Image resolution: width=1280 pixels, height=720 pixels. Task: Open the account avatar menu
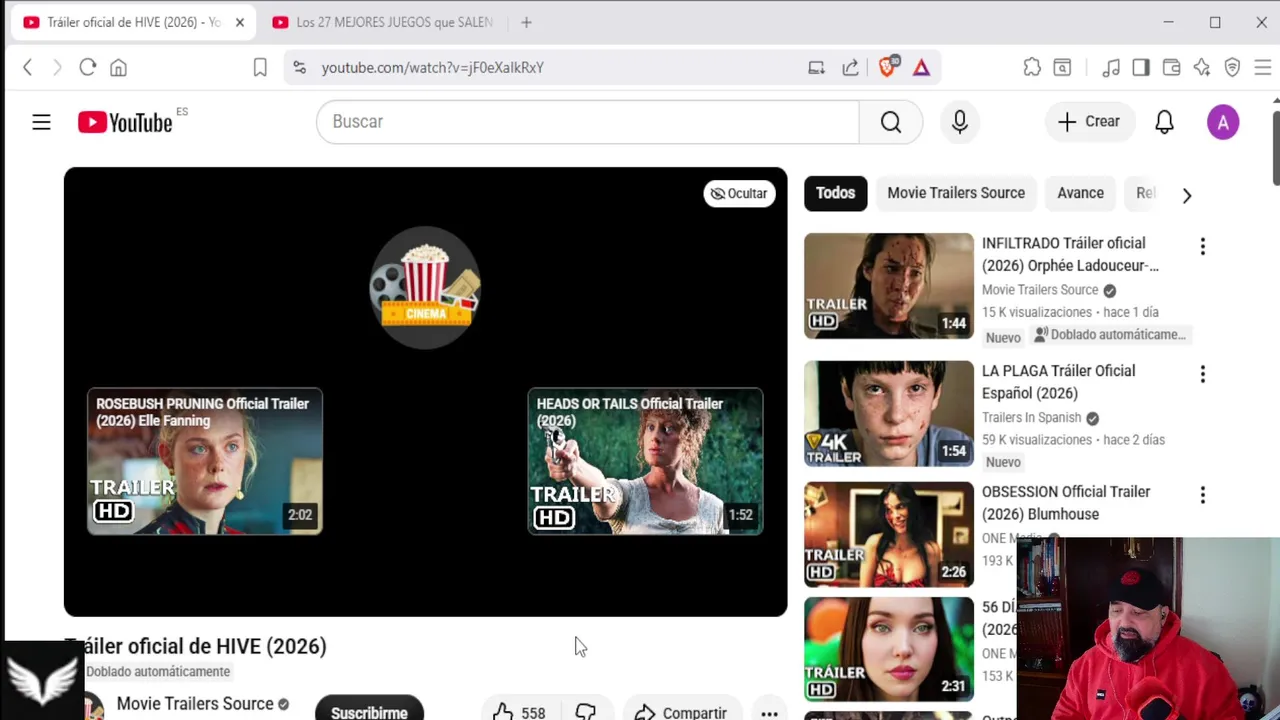click(x=1222, y=122)
